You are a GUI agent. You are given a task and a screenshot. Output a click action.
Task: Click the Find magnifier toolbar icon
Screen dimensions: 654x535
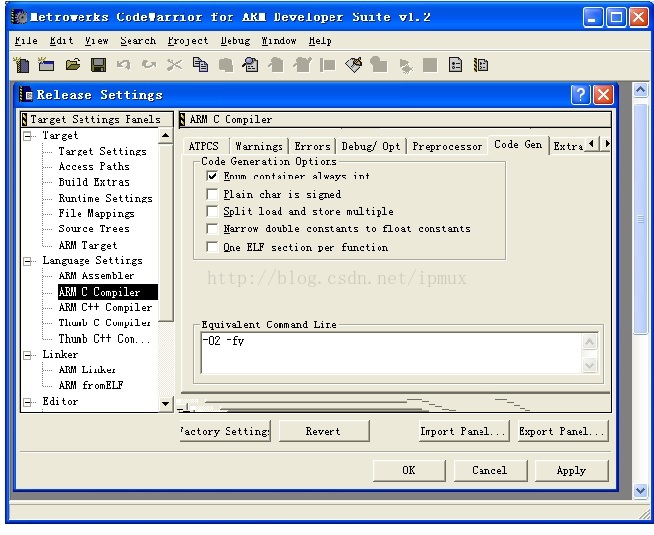point(251,65)
